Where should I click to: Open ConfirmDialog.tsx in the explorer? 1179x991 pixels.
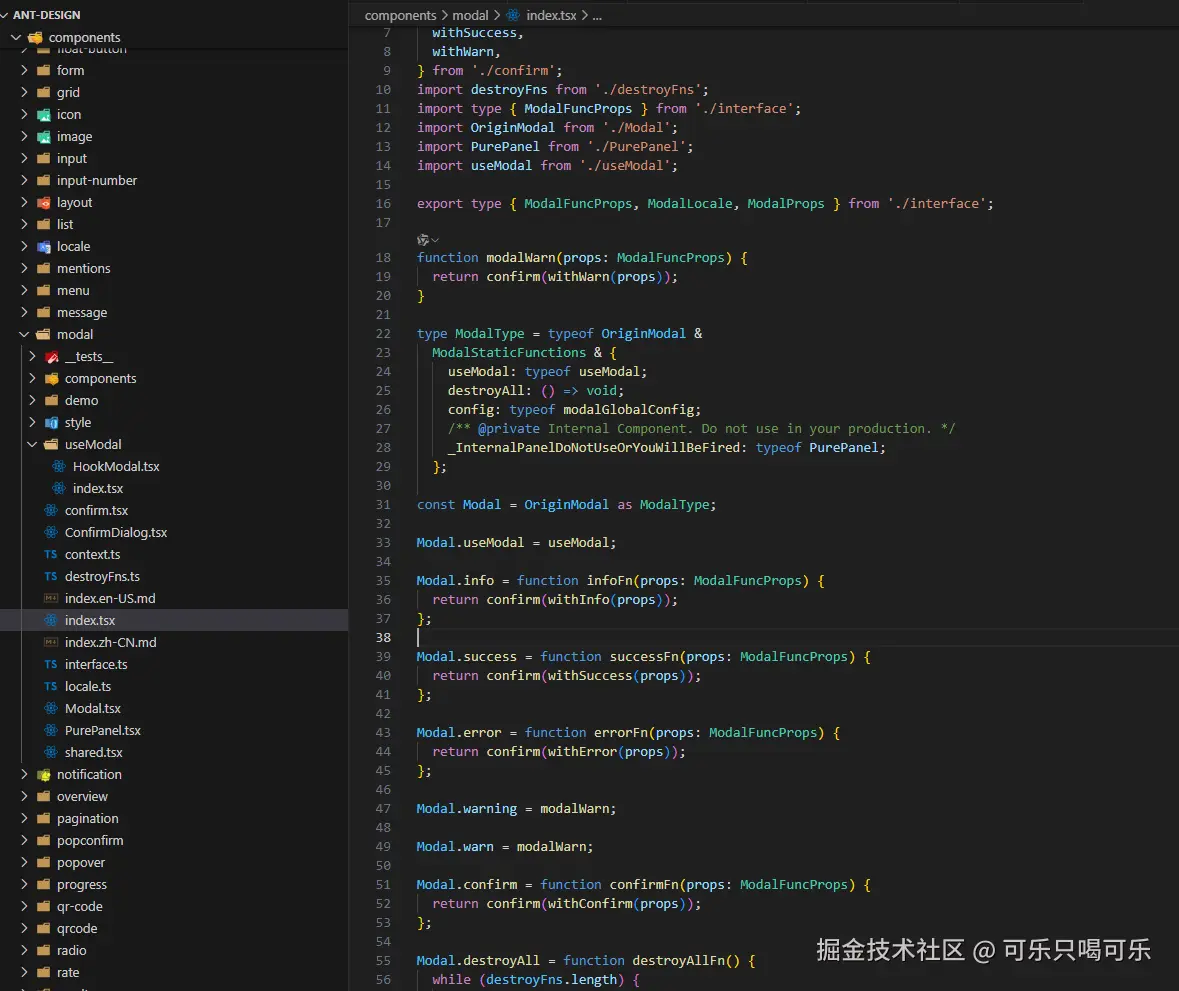click(116, 532)
